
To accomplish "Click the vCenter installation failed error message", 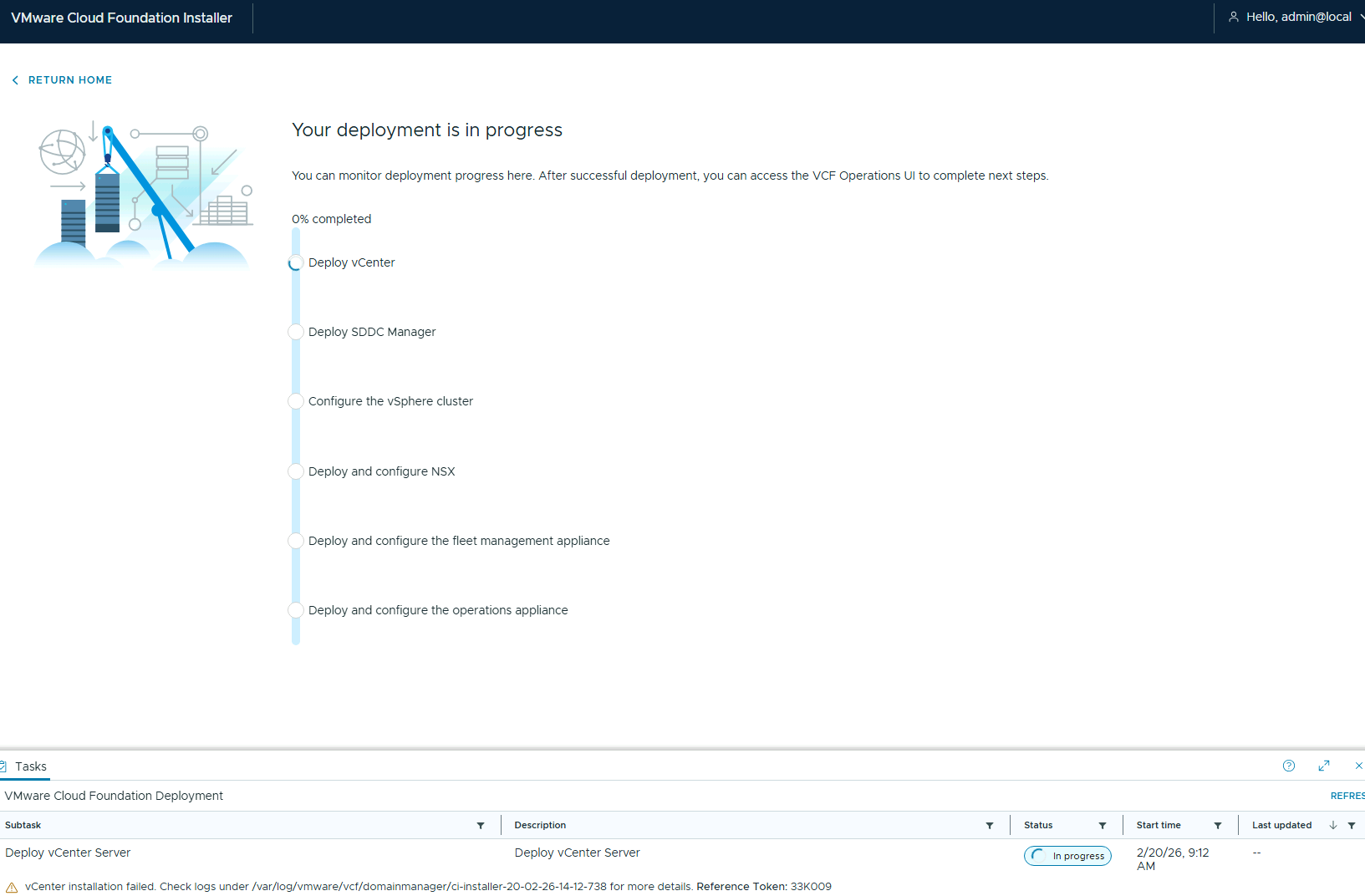I will point(428,886).
